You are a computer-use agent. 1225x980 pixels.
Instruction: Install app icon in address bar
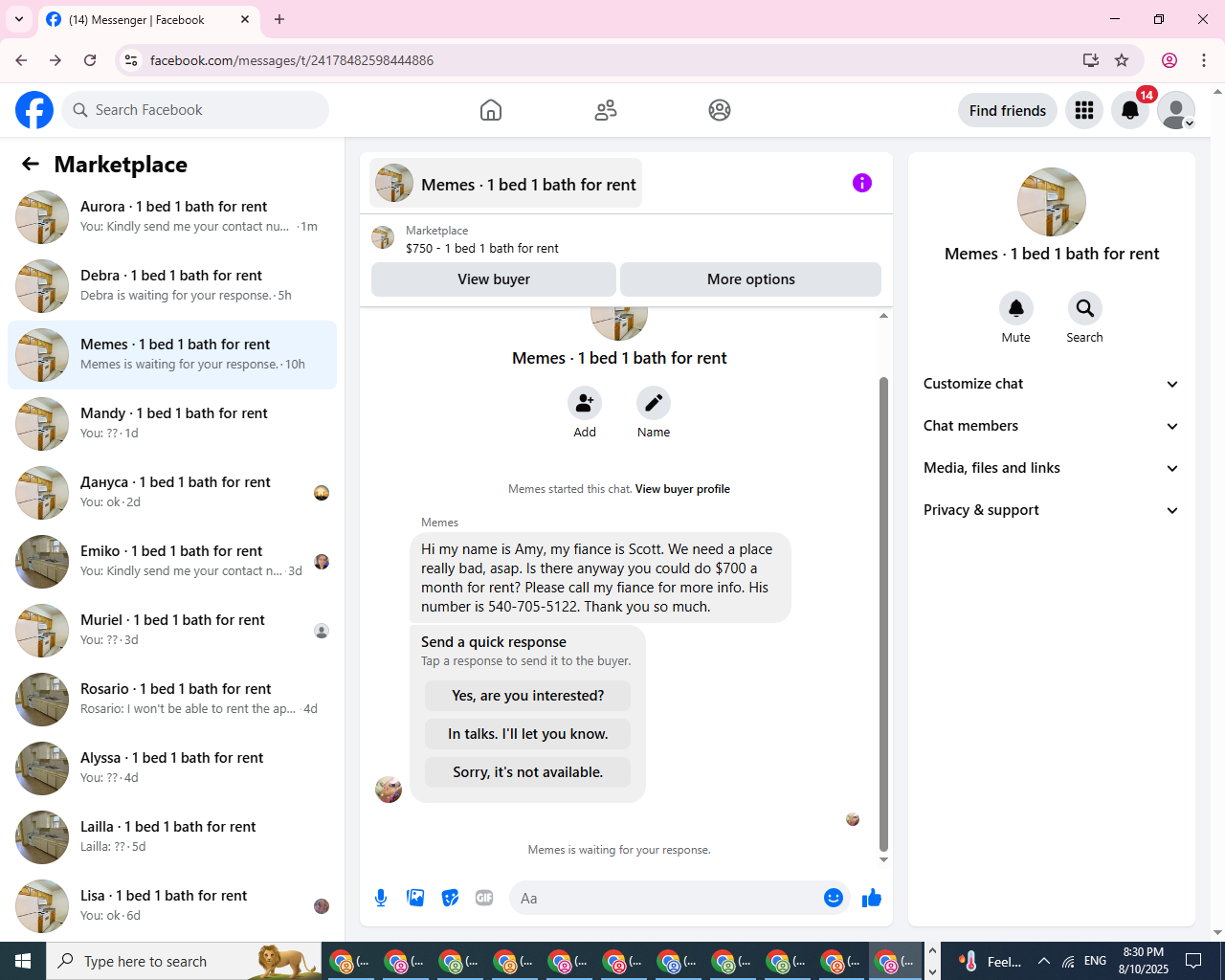pos(1091,60)
